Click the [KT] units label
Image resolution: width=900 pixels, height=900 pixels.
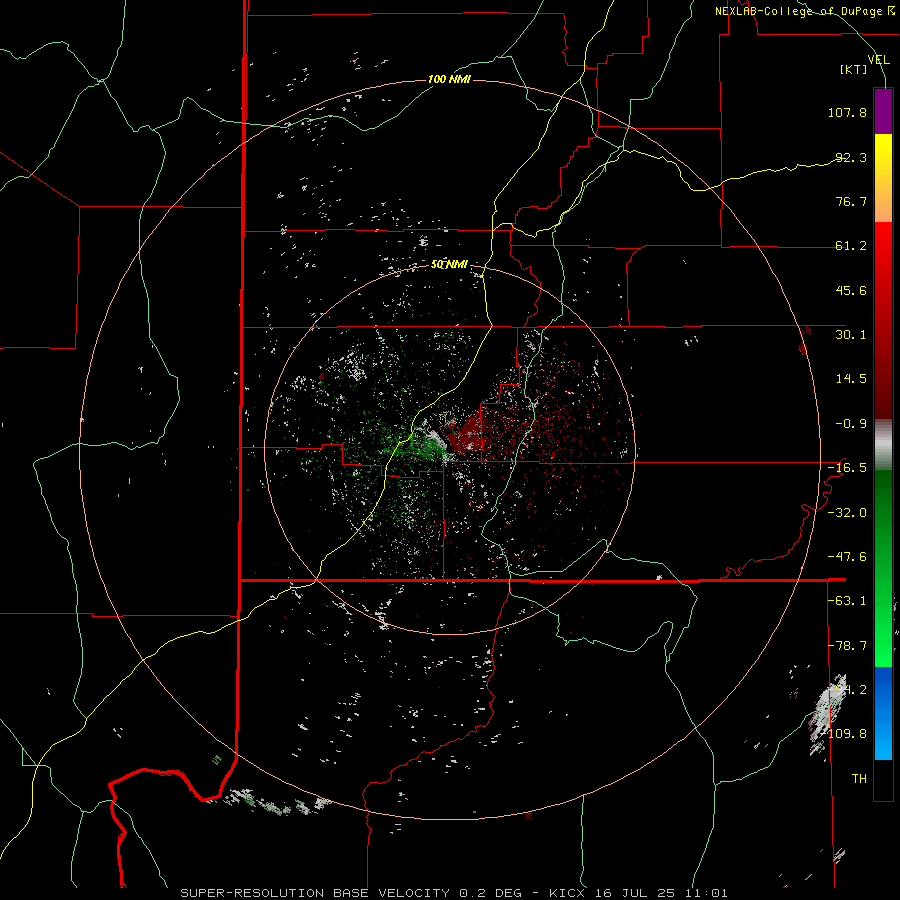click(x=854, y=69)
